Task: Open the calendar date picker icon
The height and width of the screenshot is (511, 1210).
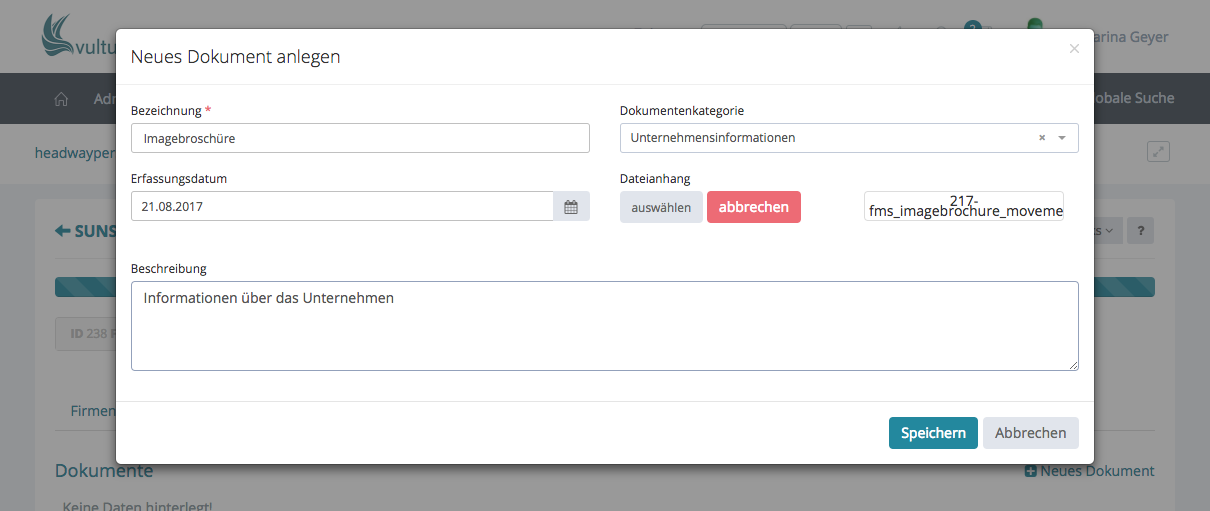Action: point(571,207)
